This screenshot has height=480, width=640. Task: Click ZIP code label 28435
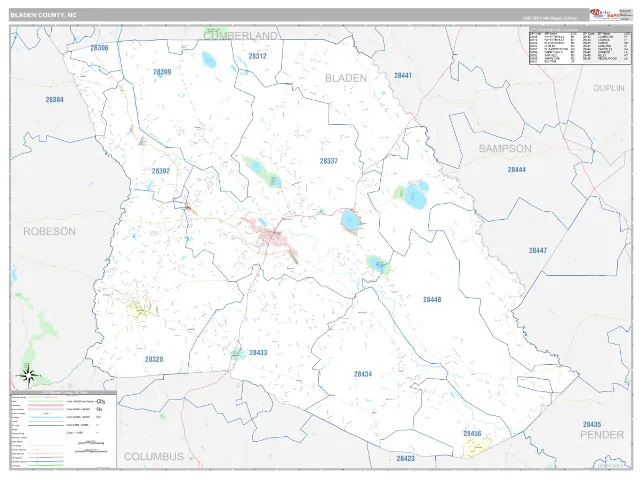pyautogui.click(x=592, y=424)
